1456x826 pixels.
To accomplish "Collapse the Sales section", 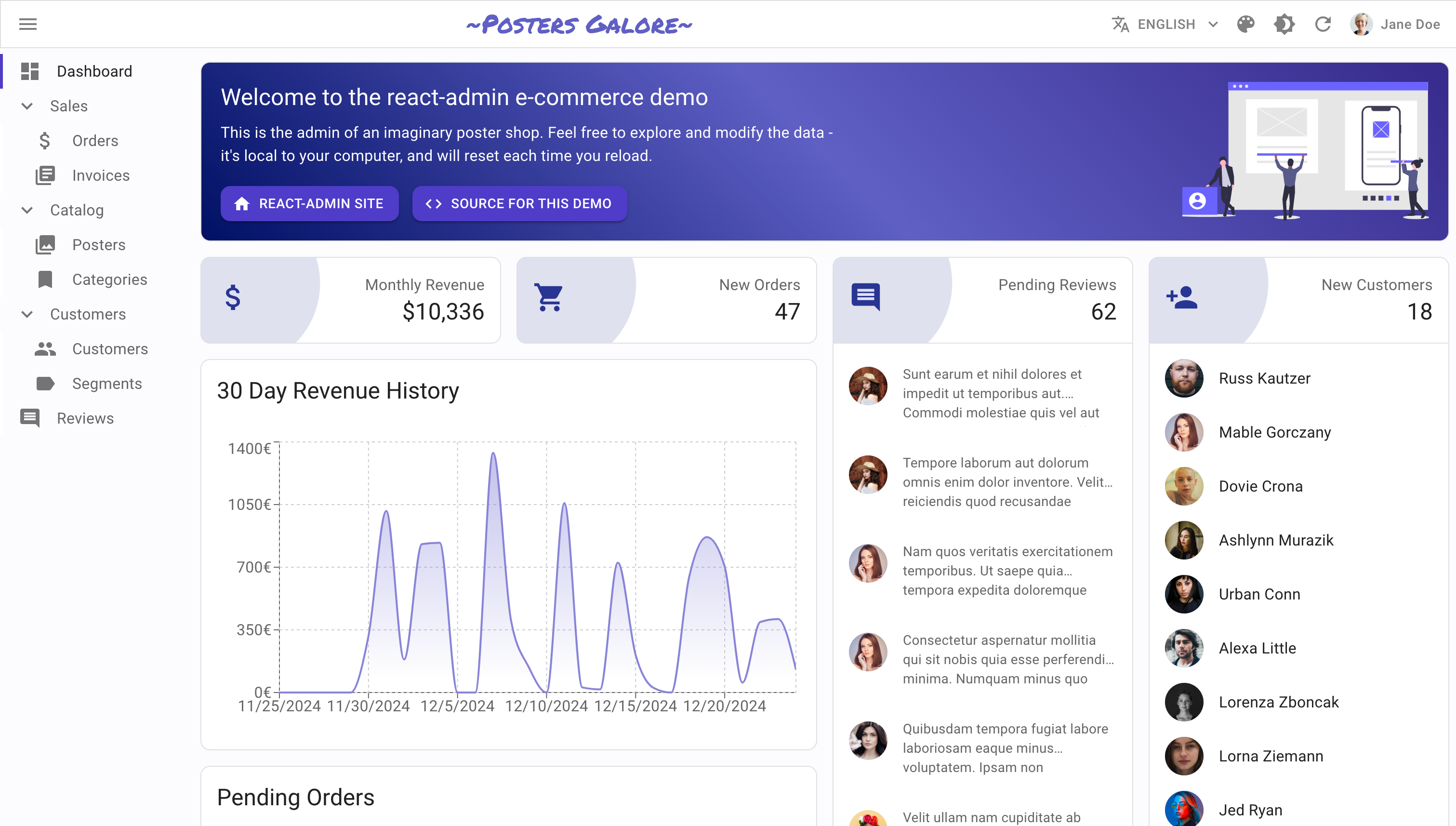I will coord(26,106).
